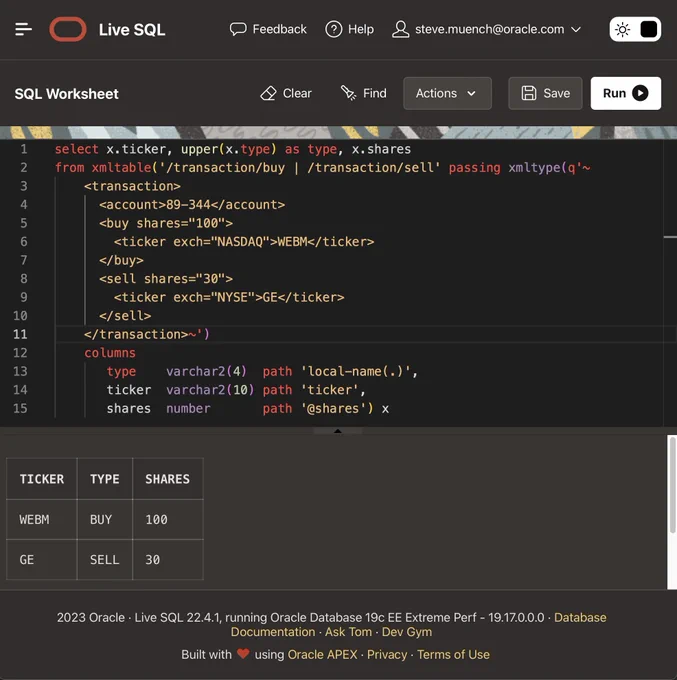Click the ticker exch="NASDAQ" code line

point(244,242)
